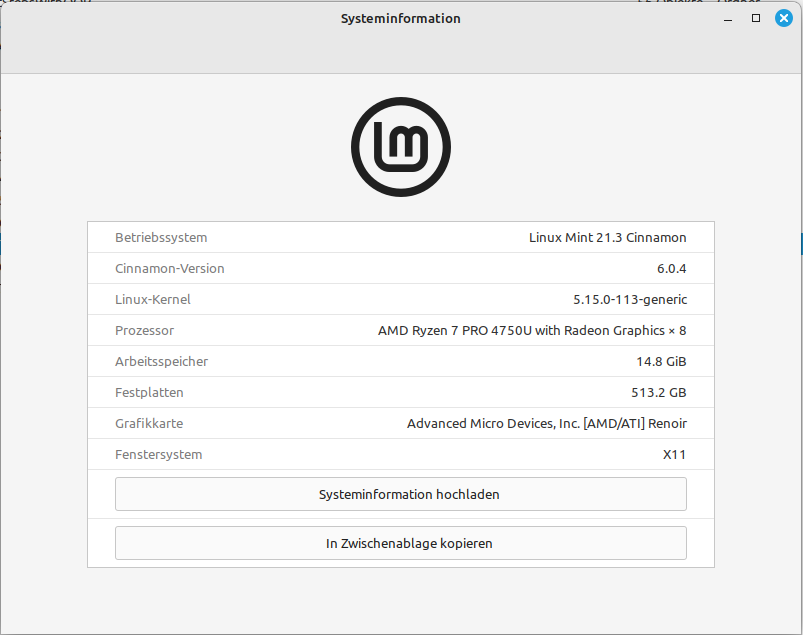Select the version value 6.0.4

(x=671, y=269)
